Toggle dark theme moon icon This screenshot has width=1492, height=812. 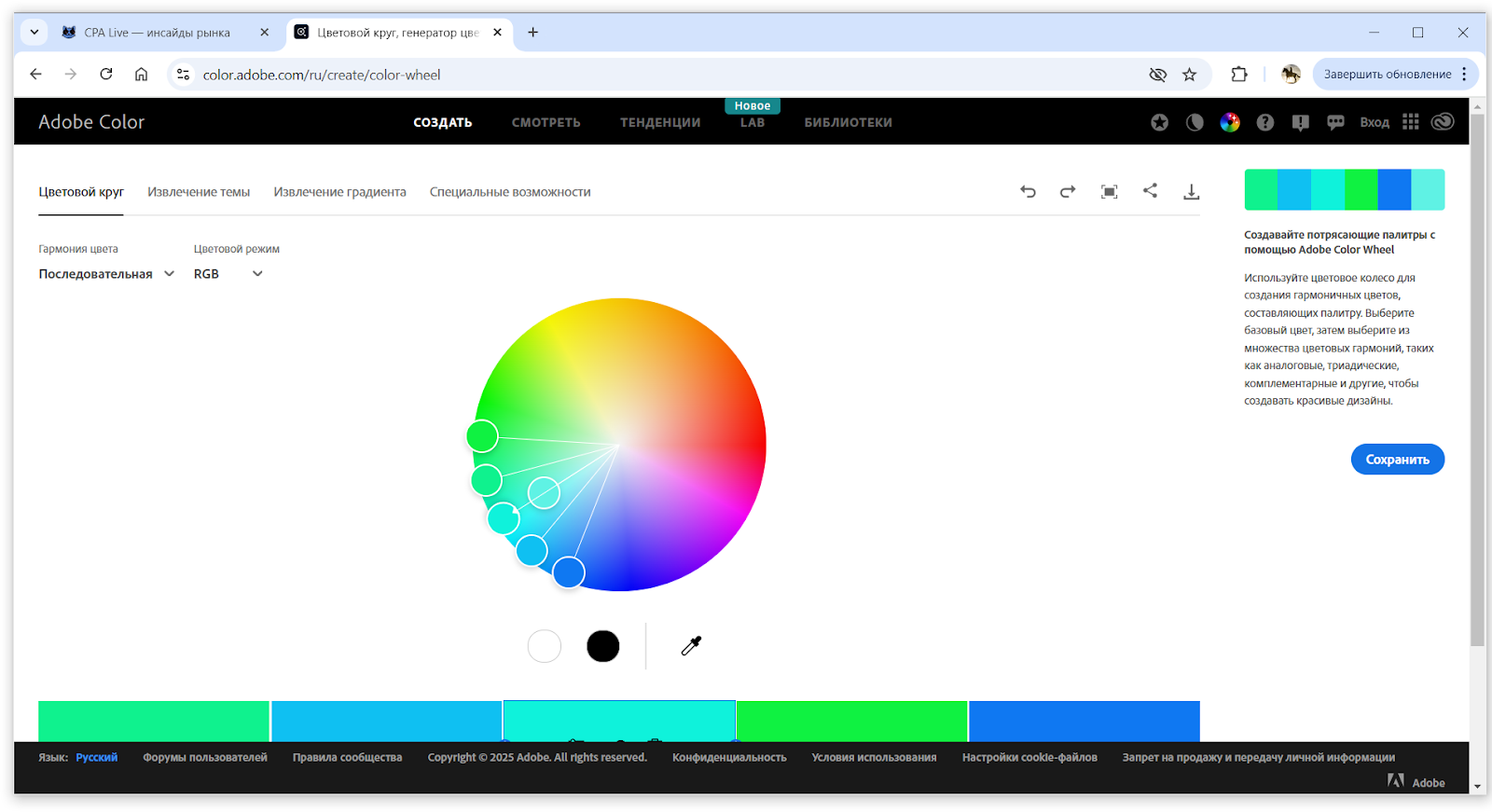[x=1195, y=122]
